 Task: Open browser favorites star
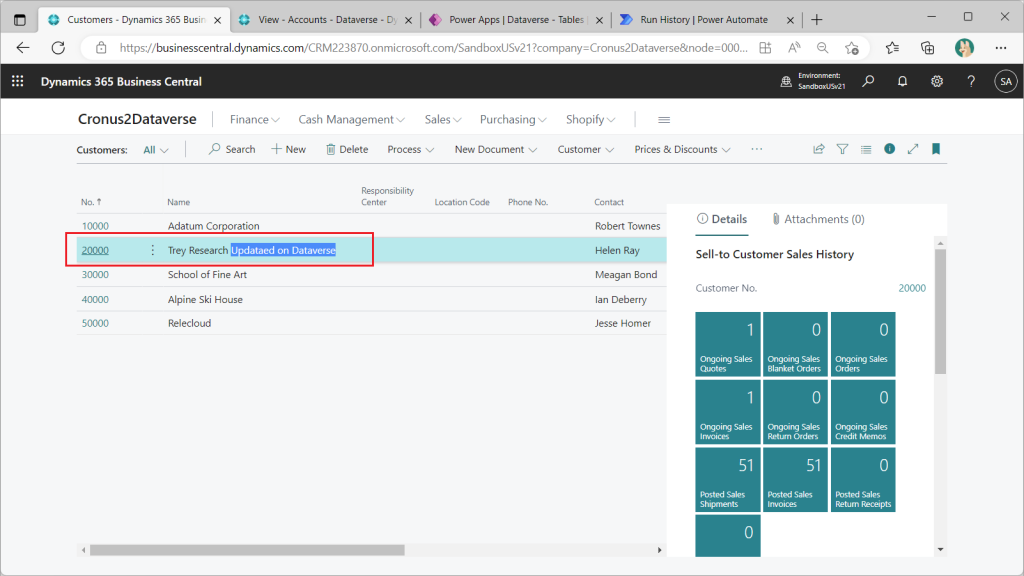tap(893, 48)
